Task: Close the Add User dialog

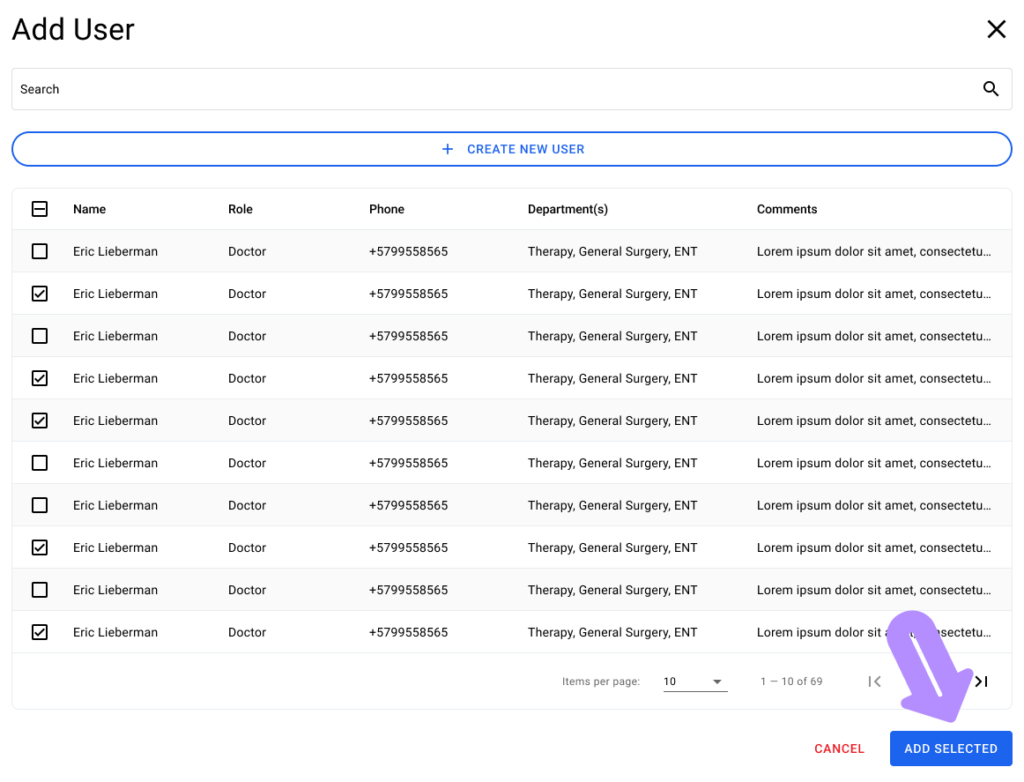Action: (996, 29)
